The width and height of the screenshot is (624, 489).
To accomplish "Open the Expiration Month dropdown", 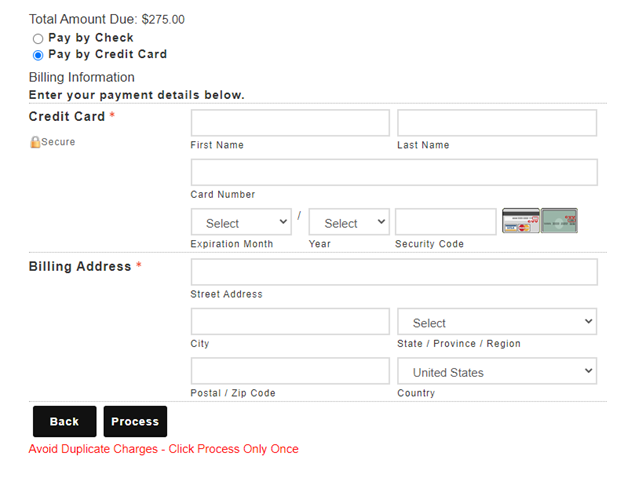I will [241, 222].
